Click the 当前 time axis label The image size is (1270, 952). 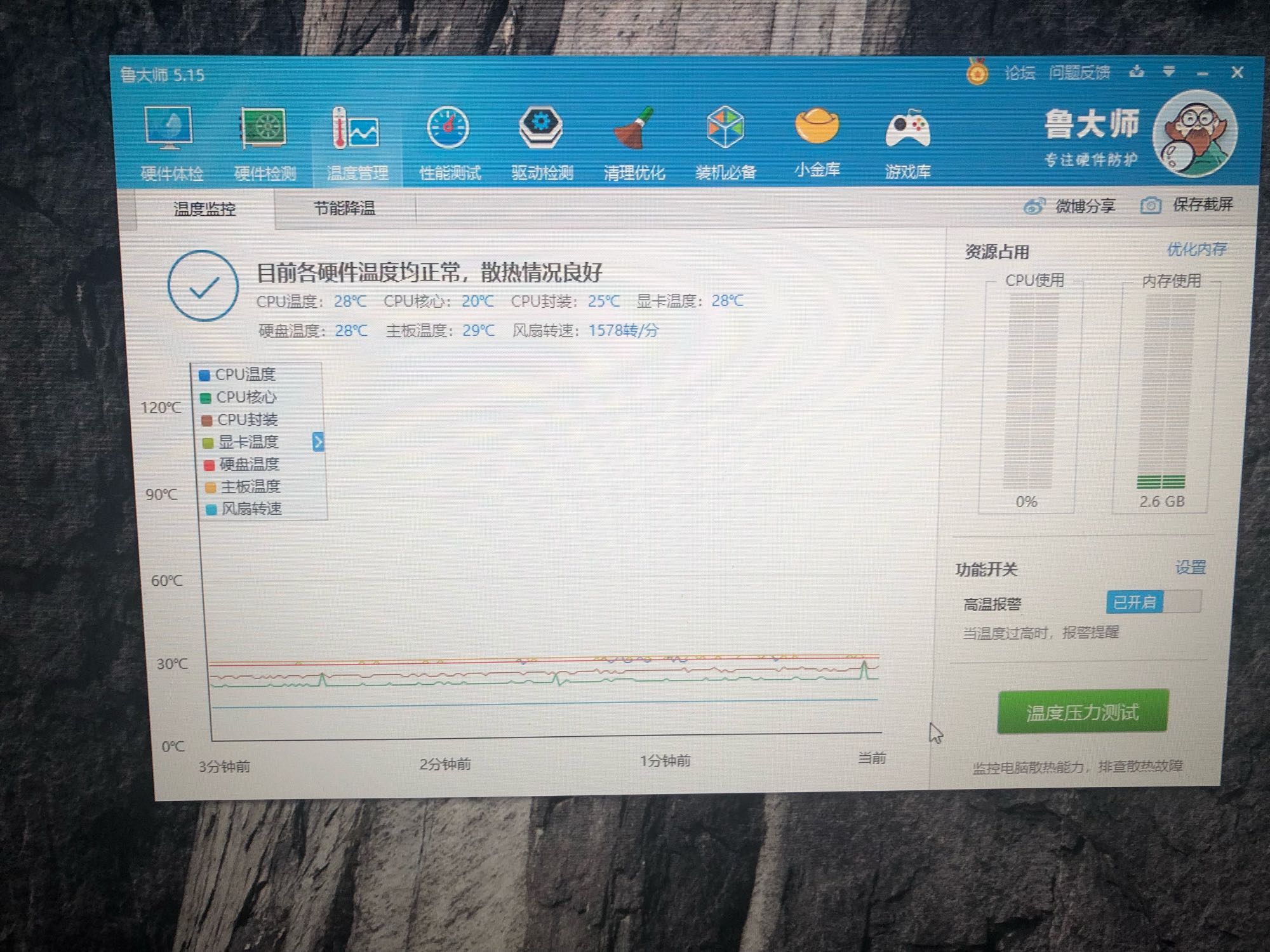[872, 758]
